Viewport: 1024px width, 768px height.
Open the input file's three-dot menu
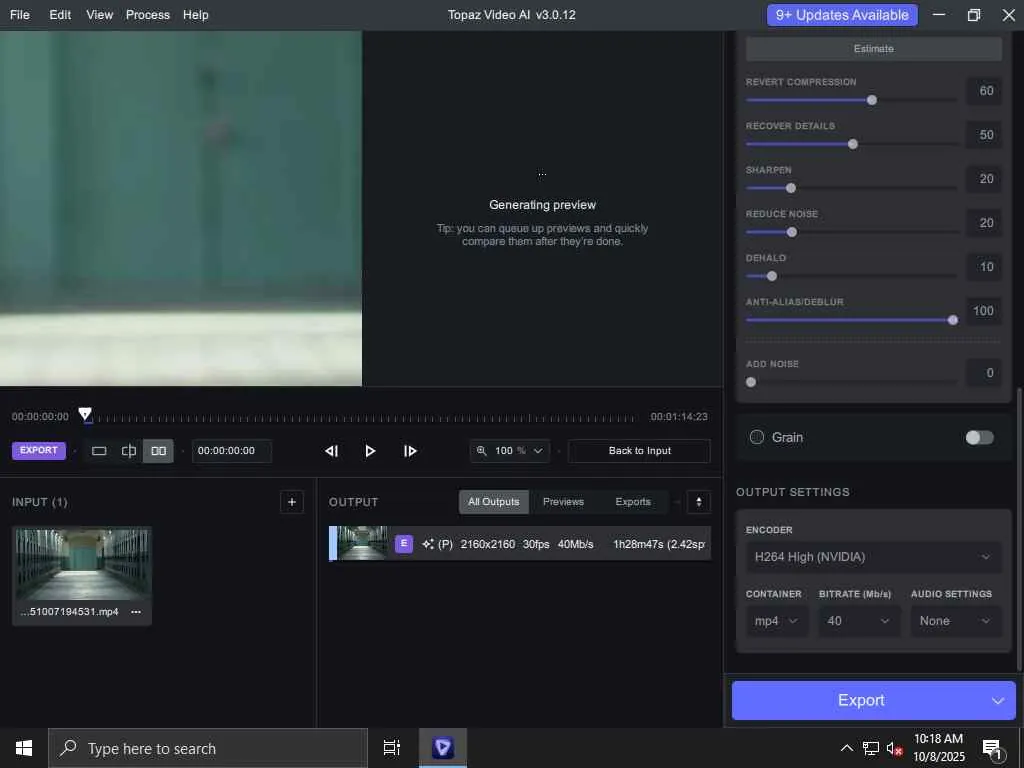pos(136,612)
